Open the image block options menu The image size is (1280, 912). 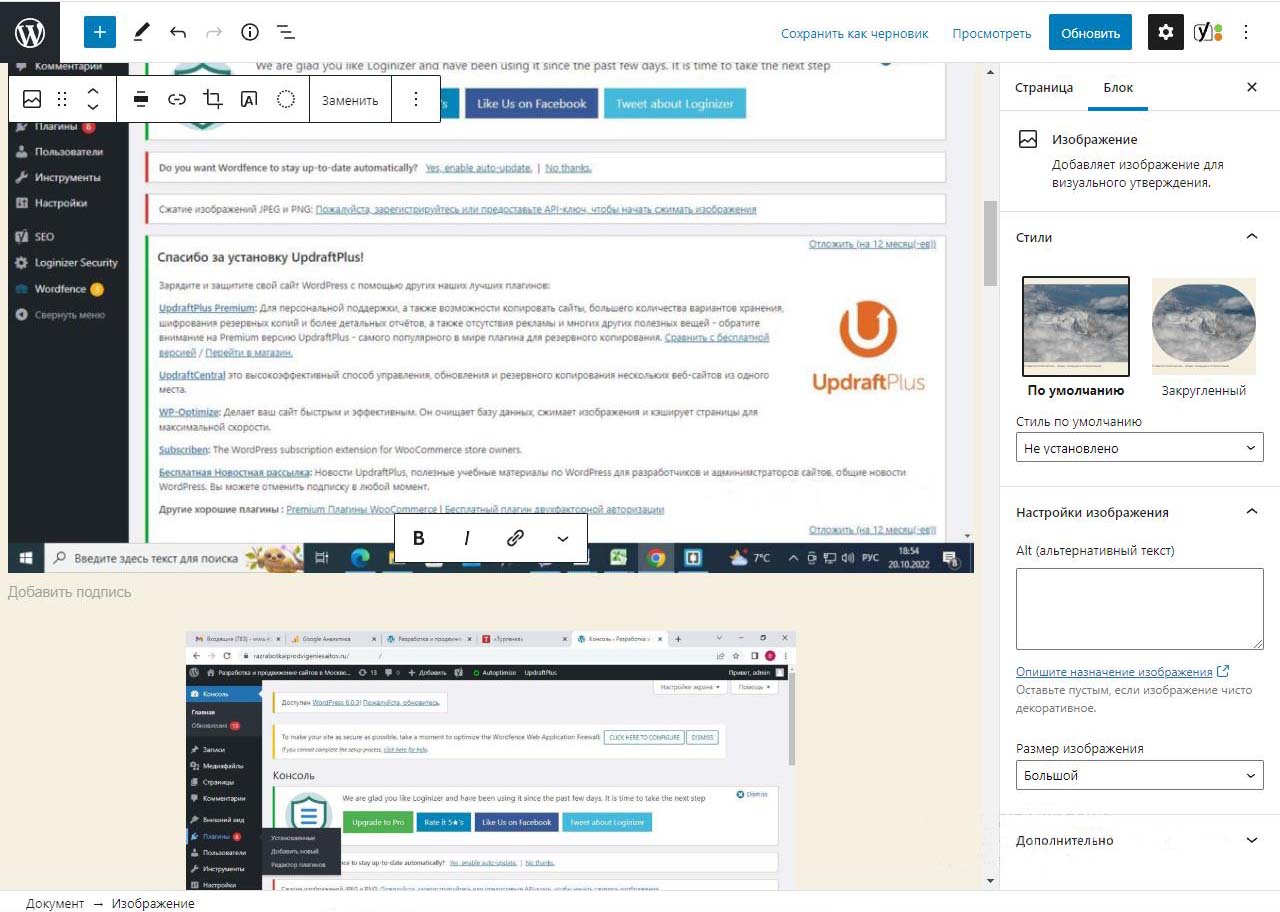(x=416, y=99)
